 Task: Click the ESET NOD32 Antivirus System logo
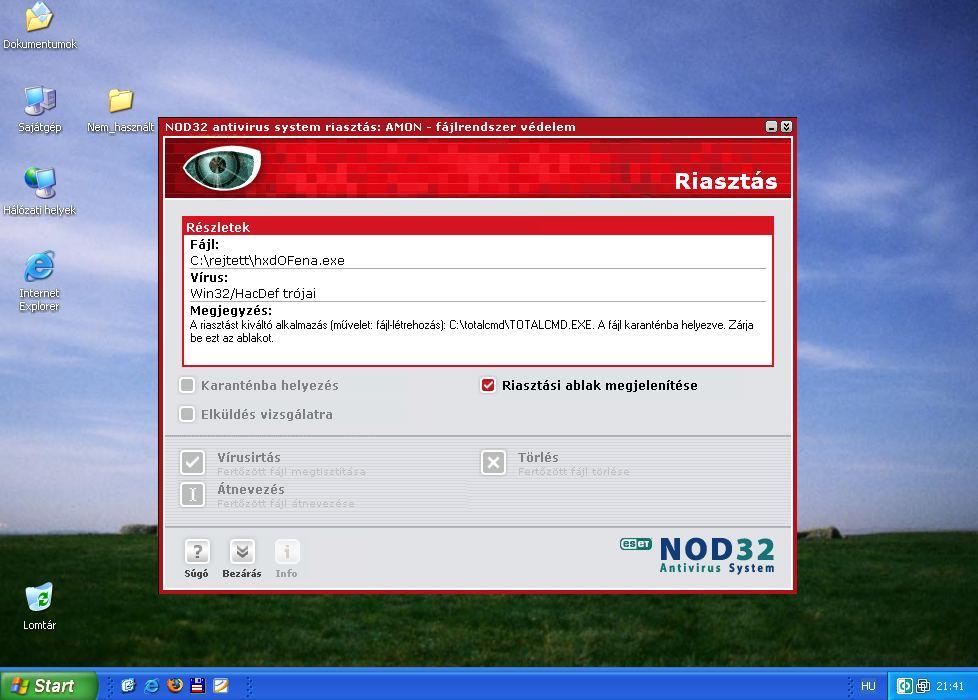tap(697, 555)
